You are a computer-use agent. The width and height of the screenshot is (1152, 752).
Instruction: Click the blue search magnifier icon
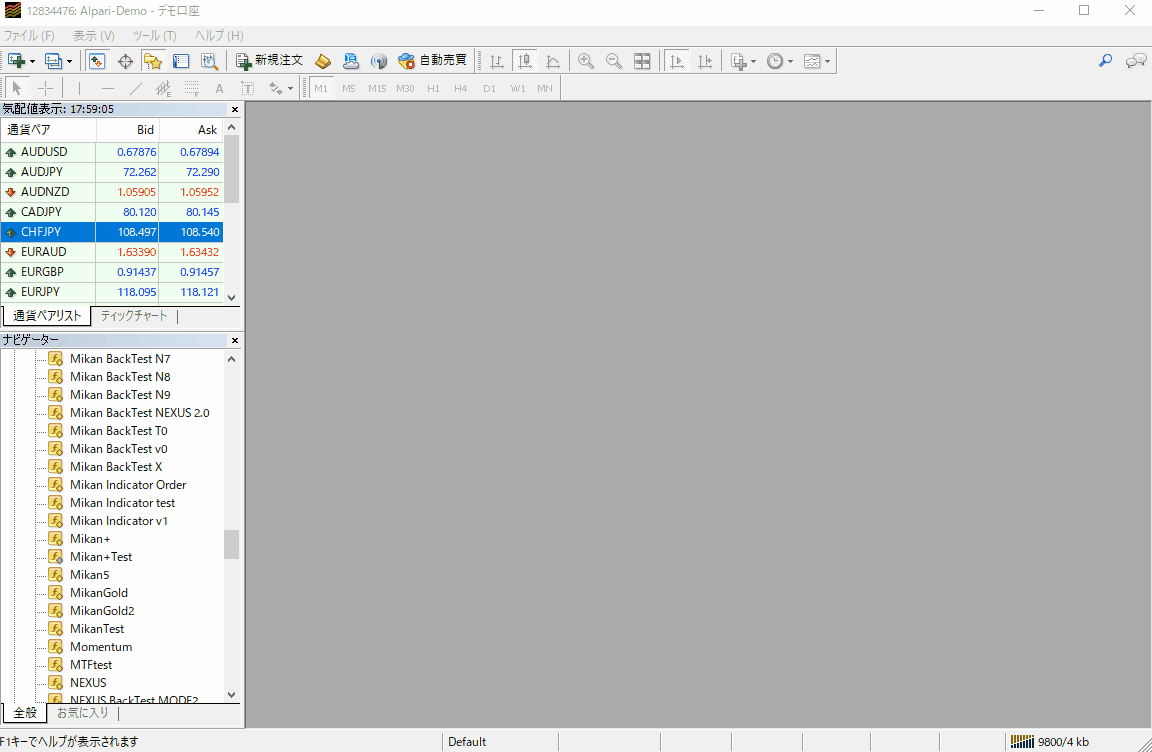(1105, 61)
